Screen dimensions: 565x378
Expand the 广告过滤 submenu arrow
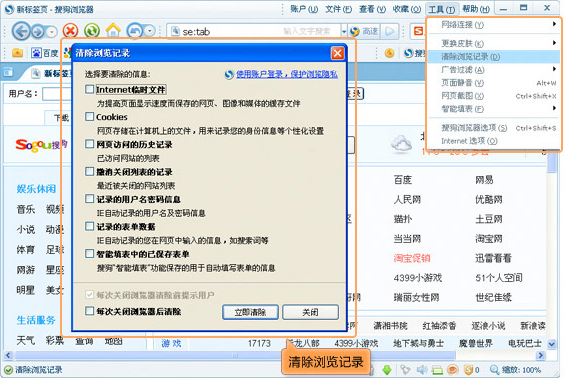[554, 69]
